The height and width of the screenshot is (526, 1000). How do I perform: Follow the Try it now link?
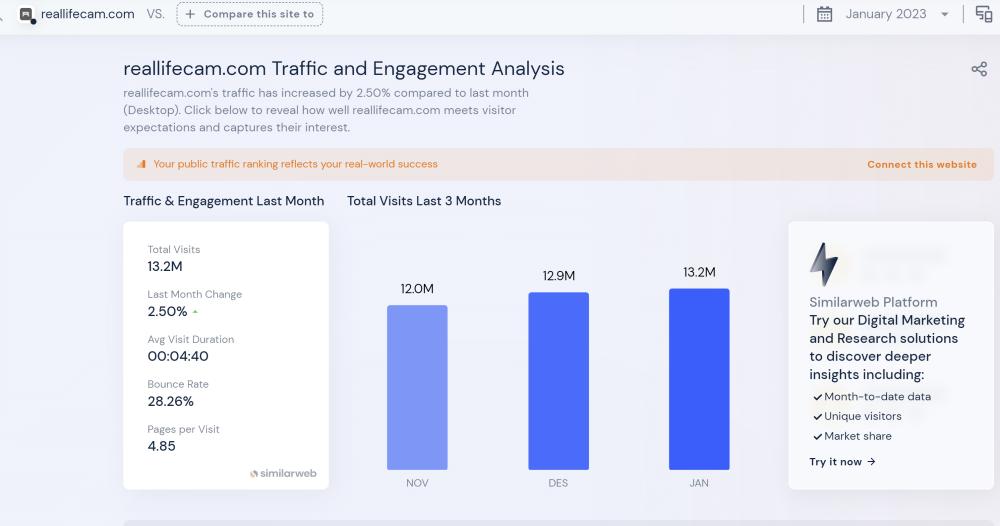[x=842, y=462]
